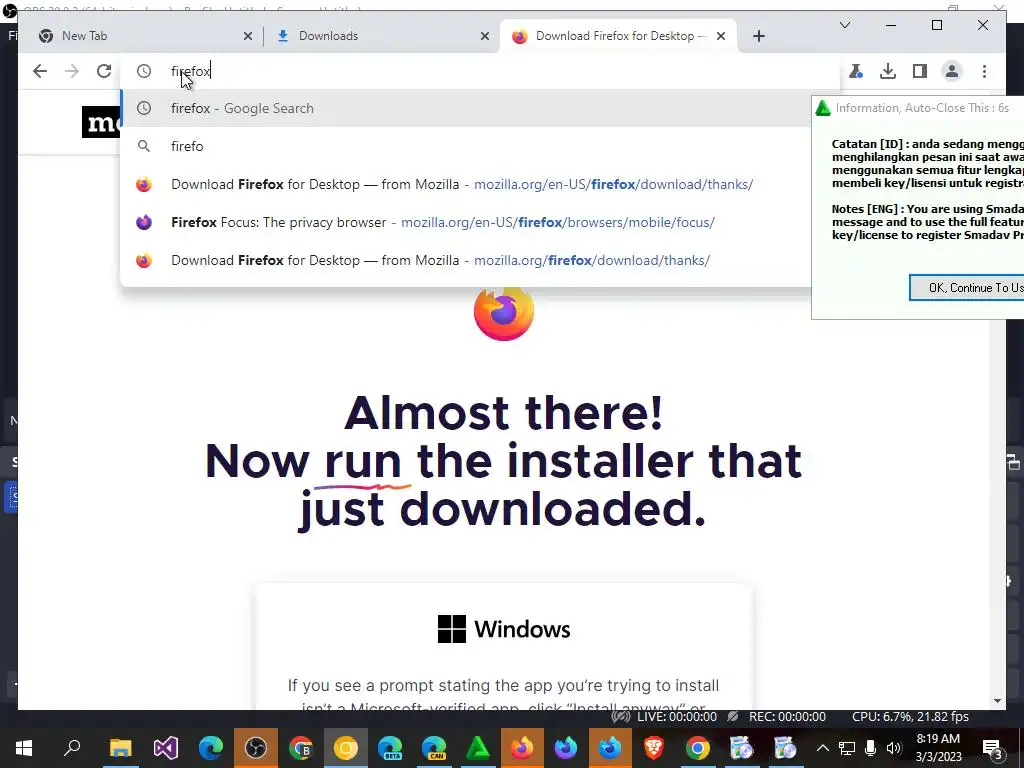Image resolution: width=1024 pixels, height=768 pixels.
Task: Open suggestion mozilla.org/en-US/firefox/download/thanks/
Action: (x=467, y=184)
